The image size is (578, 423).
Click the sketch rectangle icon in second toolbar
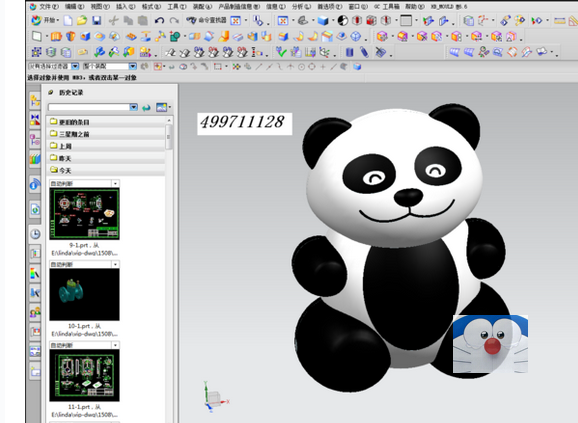(x=36, y=36)
